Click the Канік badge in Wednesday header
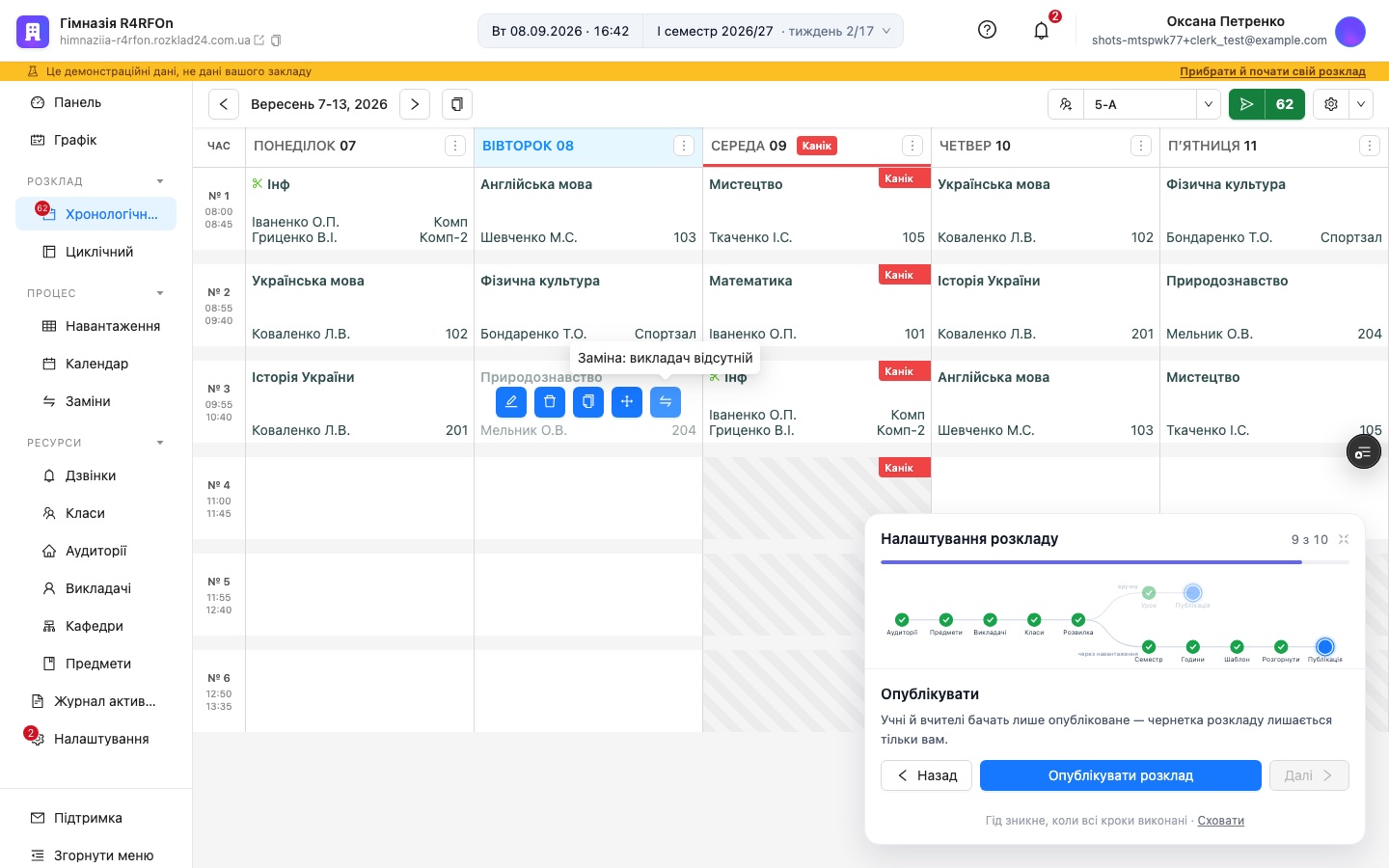Screen dimensions: 1389x868 pyautogui.click(x=817, y=146)
